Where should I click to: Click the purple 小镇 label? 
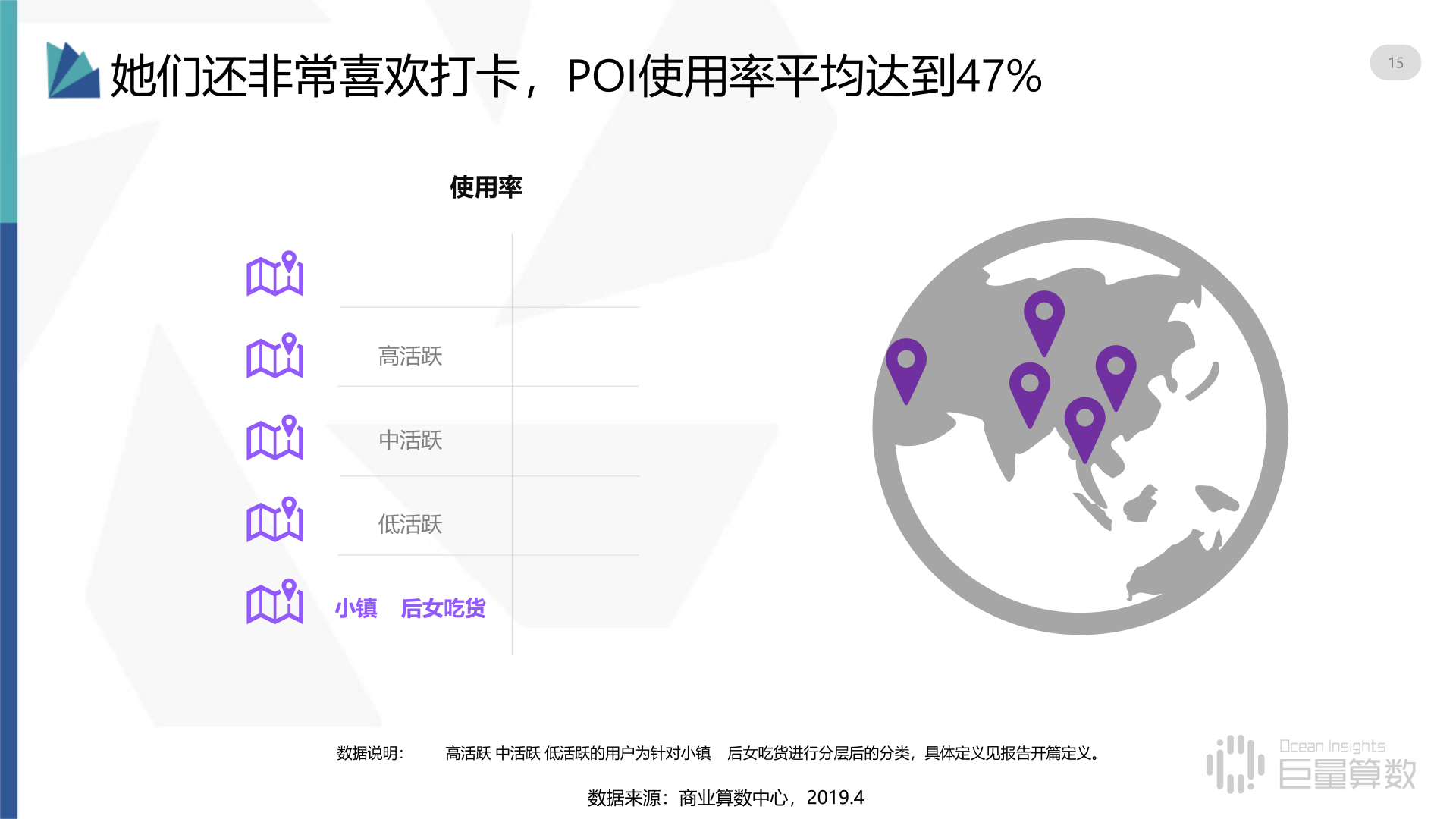tap(356, 608)
